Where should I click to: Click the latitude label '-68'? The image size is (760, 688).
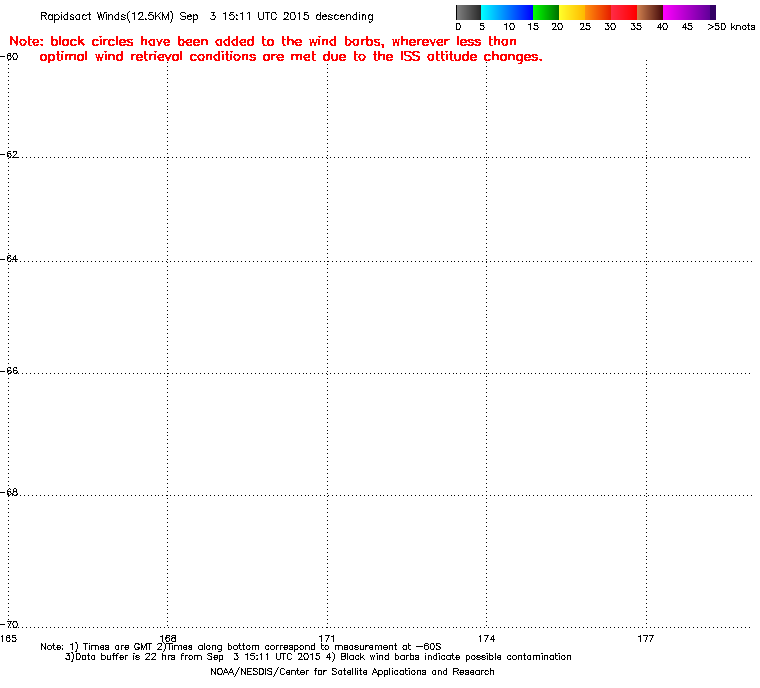point(9,493)
